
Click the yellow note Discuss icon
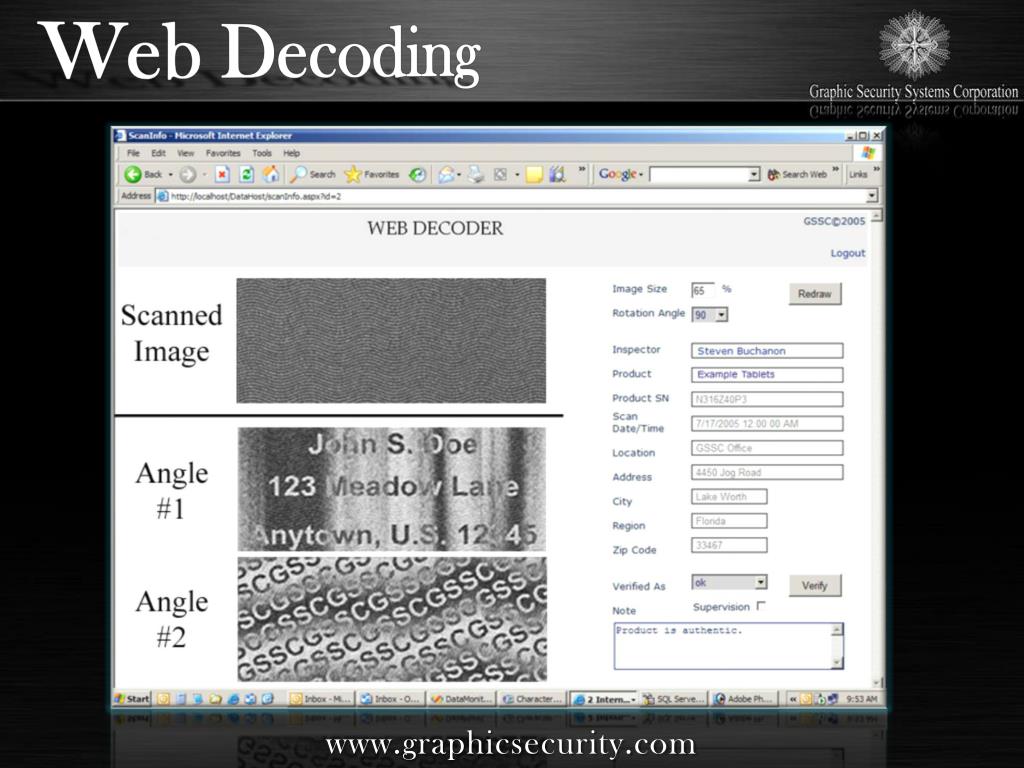pyautogui.click(x=534, y=174)
